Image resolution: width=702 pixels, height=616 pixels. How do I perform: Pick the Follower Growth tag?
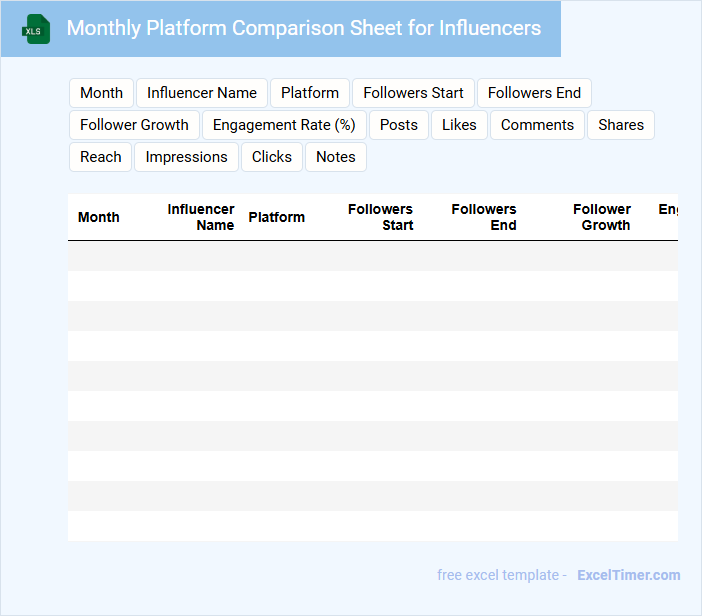pos(134,125)
